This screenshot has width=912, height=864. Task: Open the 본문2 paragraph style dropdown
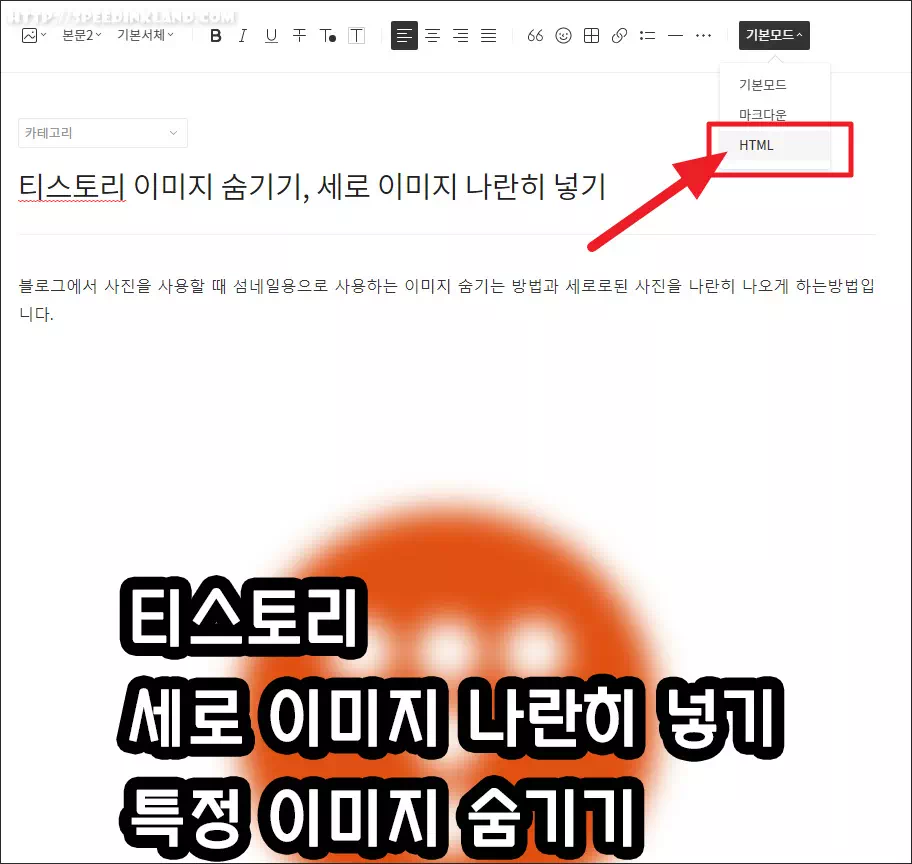click(x=81, y=35)
